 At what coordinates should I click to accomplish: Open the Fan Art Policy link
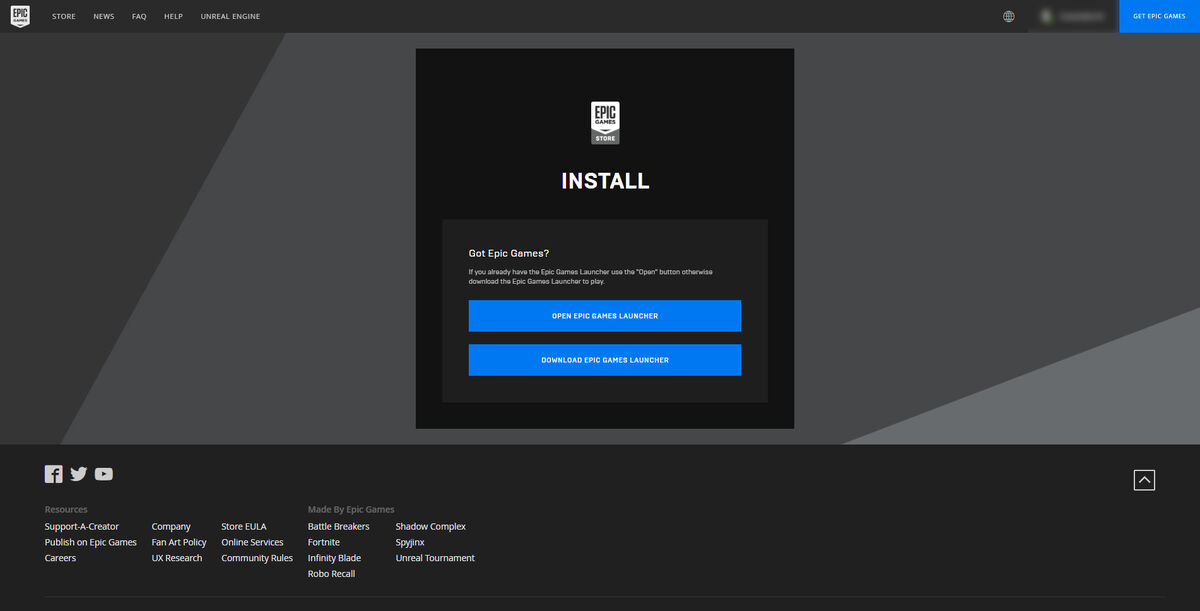coord(179,542)
